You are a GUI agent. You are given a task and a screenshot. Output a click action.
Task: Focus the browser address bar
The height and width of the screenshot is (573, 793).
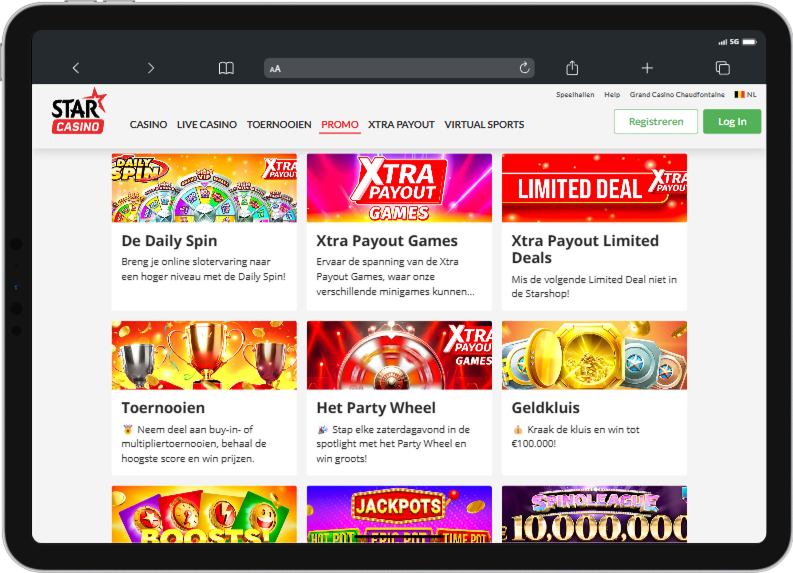point(399,68)
